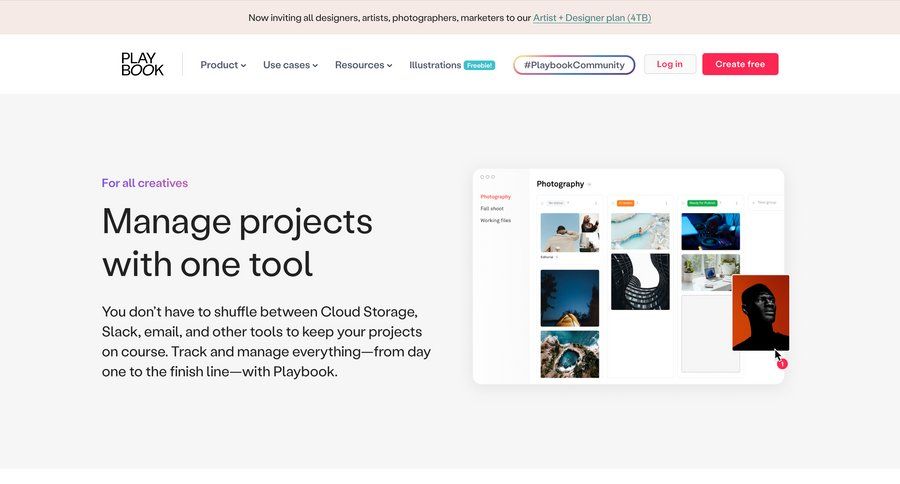Image resolution: width=900 pixels, height=484 pixels.
Task: Expand the Use cases menu
Action: [290, 65]
